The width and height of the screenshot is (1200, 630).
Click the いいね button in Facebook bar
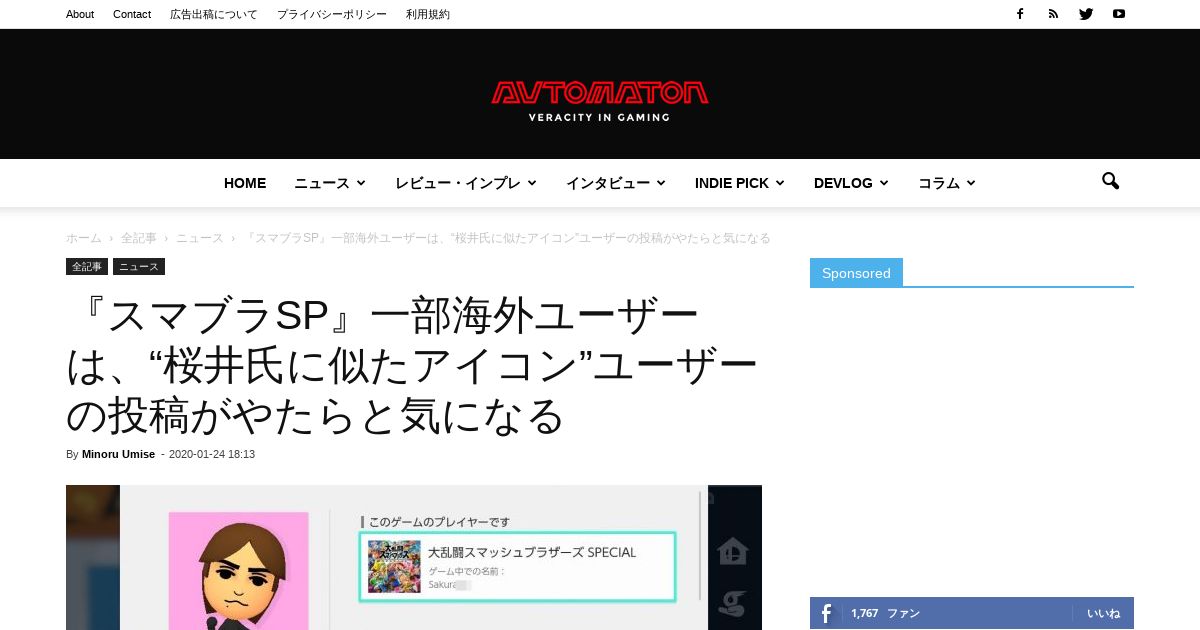tap(1104, 613)
